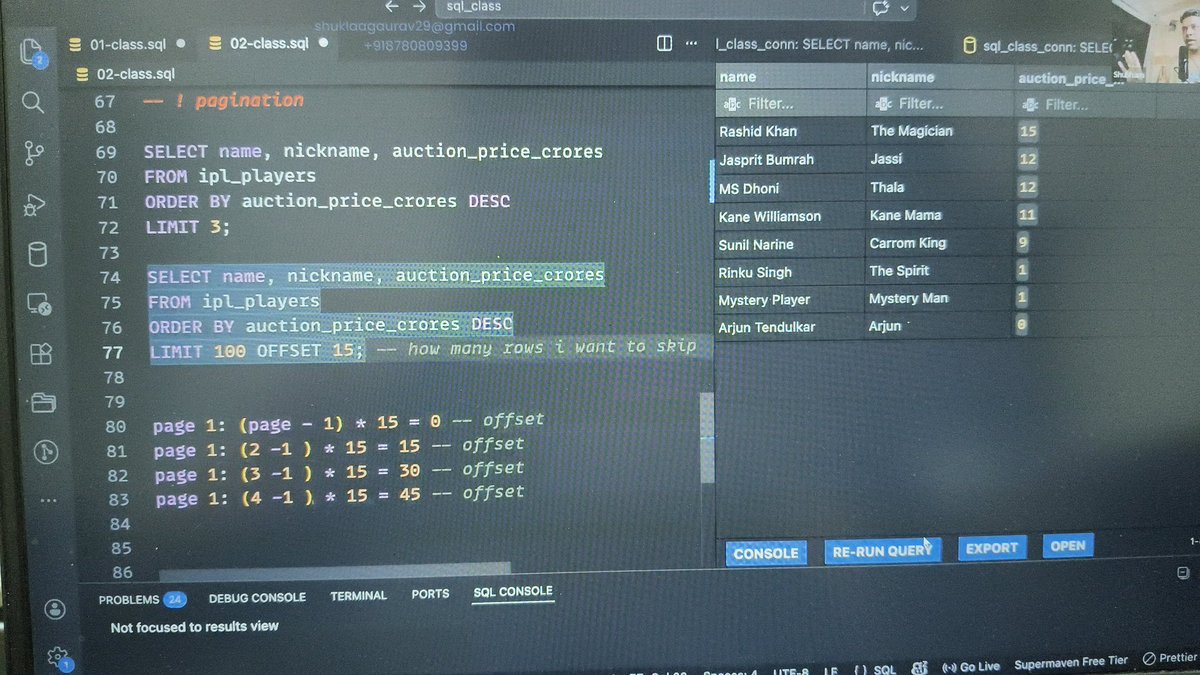Switch to the 02-class.sql tab
This screenshot has width=1200, height=675.
(269, 44)
